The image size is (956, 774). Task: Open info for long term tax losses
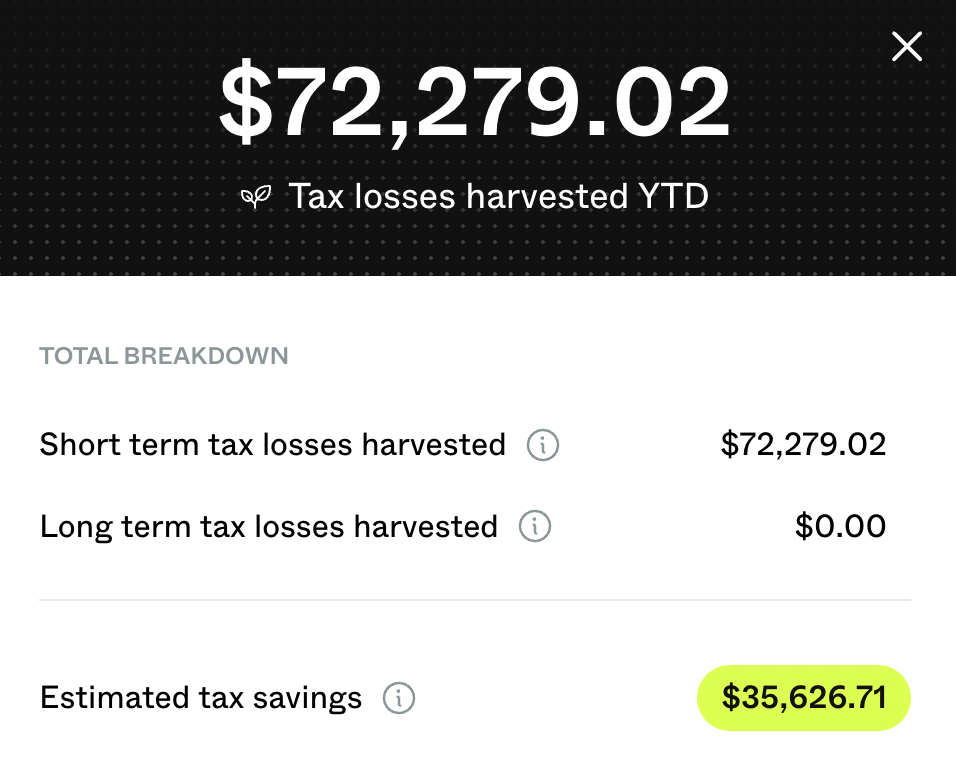pos(535,526)
